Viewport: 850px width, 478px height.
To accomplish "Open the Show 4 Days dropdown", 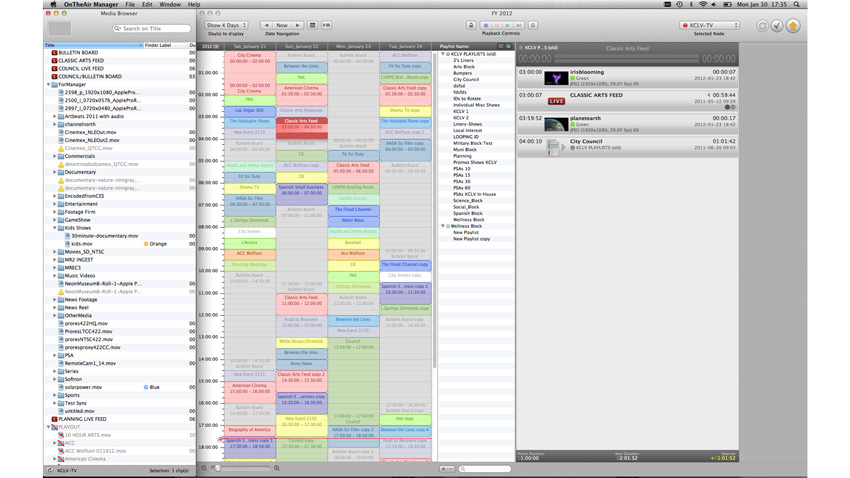I will 226,25.
